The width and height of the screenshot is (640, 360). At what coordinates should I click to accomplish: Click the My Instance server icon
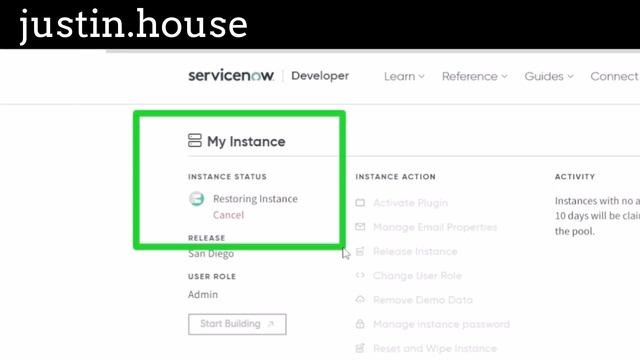195,140
